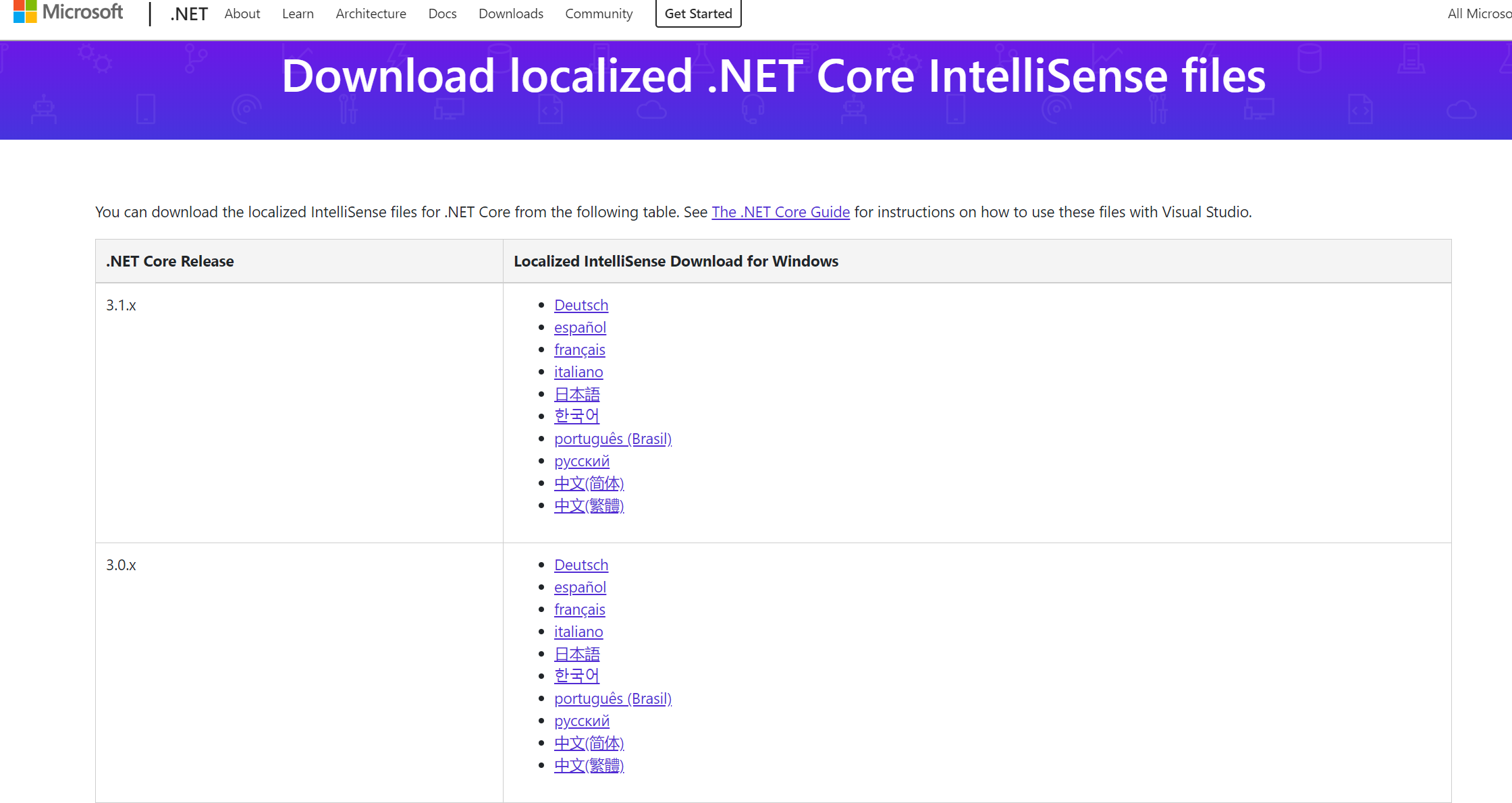This screenshot has width=1512, height=803.
Task: Click the Localized IntelliSense Download for Windows header
Action: tap(977, 261)
